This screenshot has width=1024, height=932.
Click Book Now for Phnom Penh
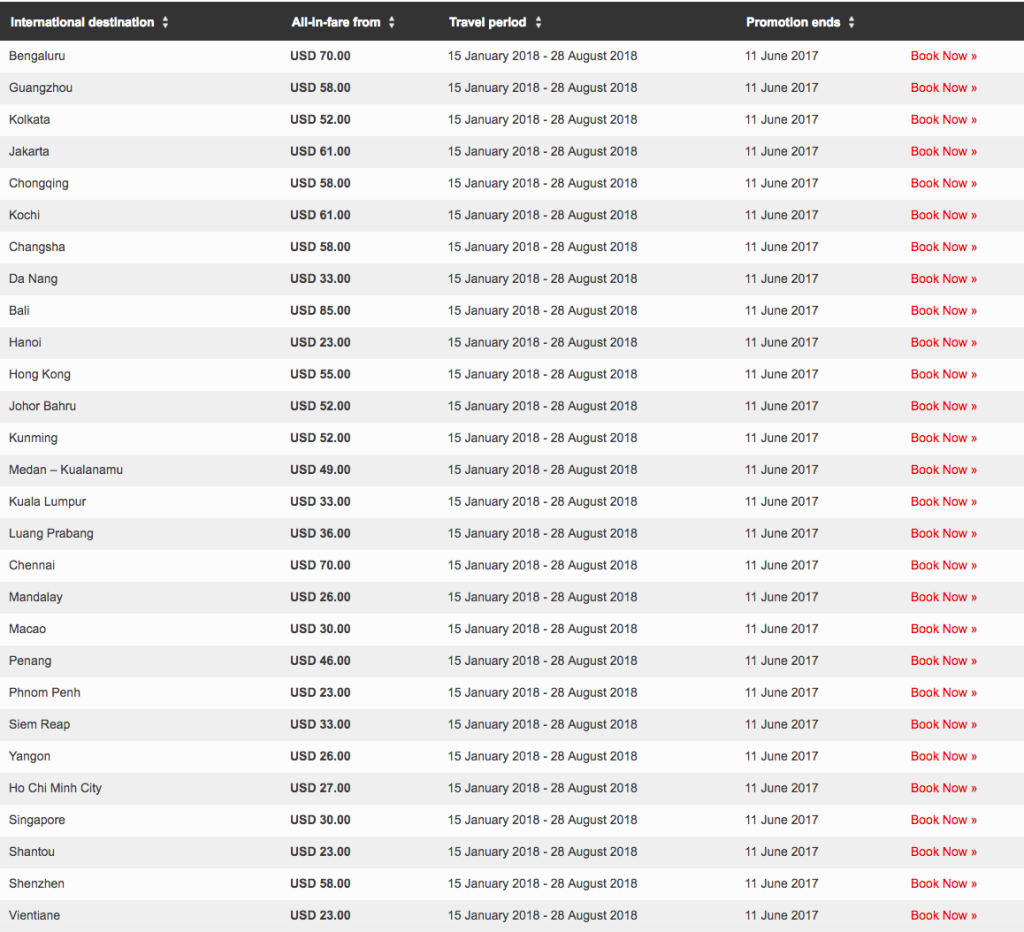click(943, 693)
